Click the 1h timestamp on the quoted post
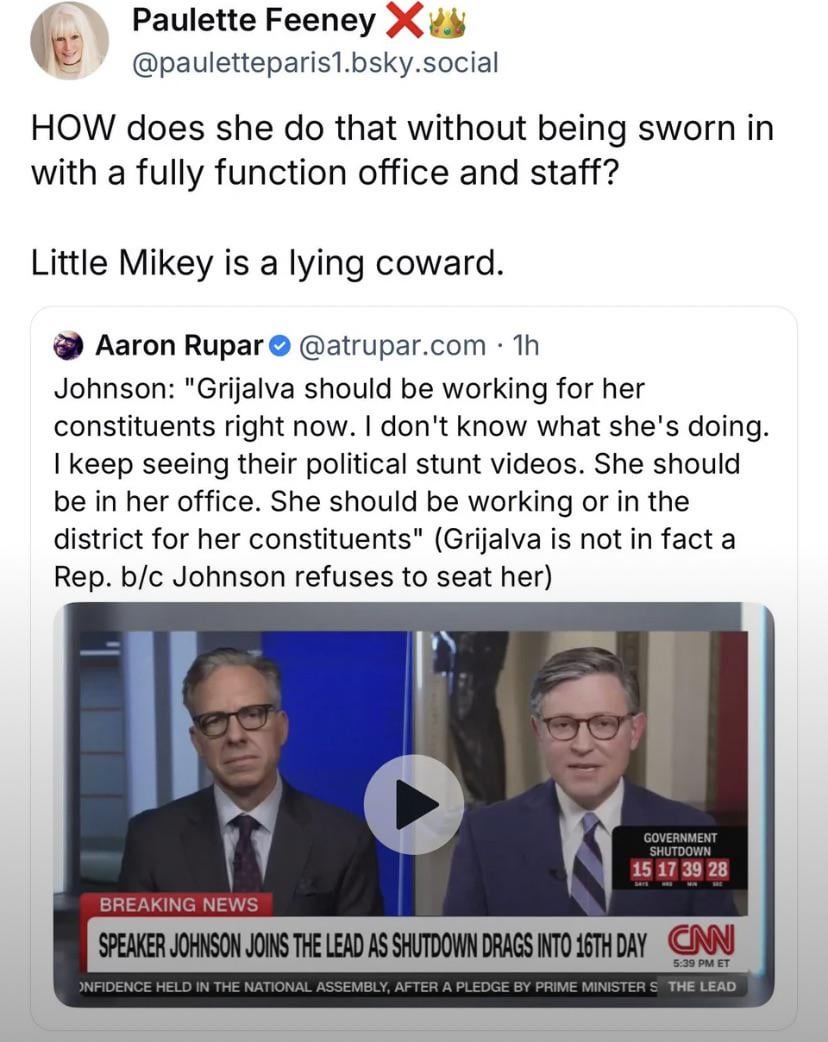Viewport: 828px width, 1042px height. tap(526, 346)
